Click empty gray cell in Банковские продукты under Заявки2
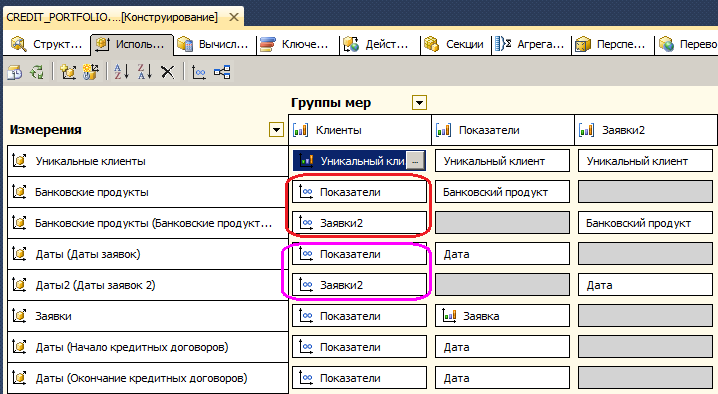This screenshot has width=718, height=394. 645,192
